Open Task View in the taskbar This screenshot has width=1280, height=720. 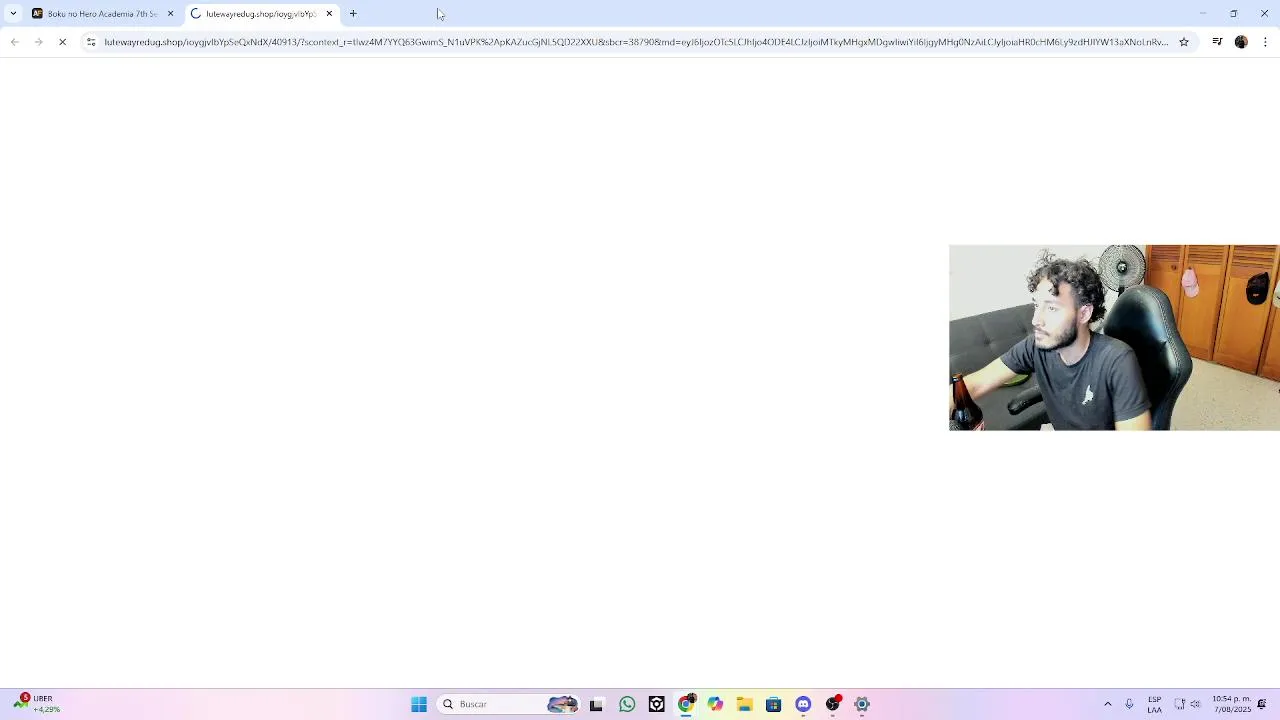click(x=596, y=704)
